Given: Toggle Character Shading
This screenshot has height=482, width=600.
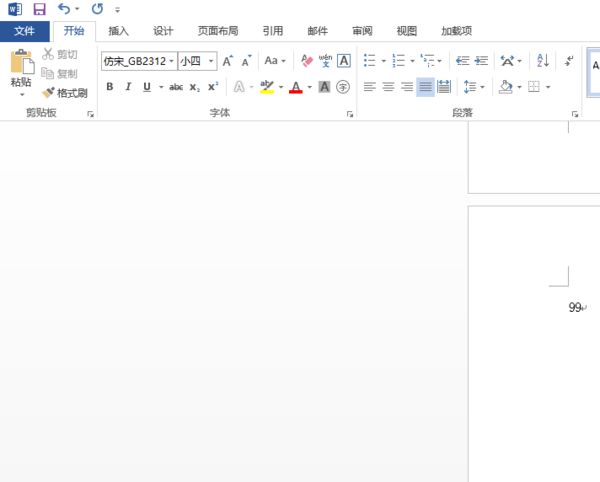Looking at the screenshot, I should [324, 87].
